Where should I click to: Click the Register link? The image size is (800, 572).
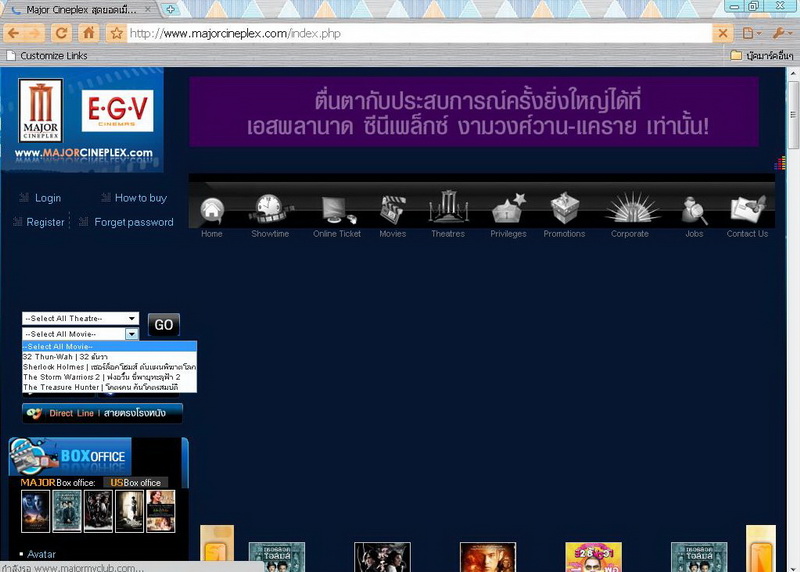tap(45, 222)
